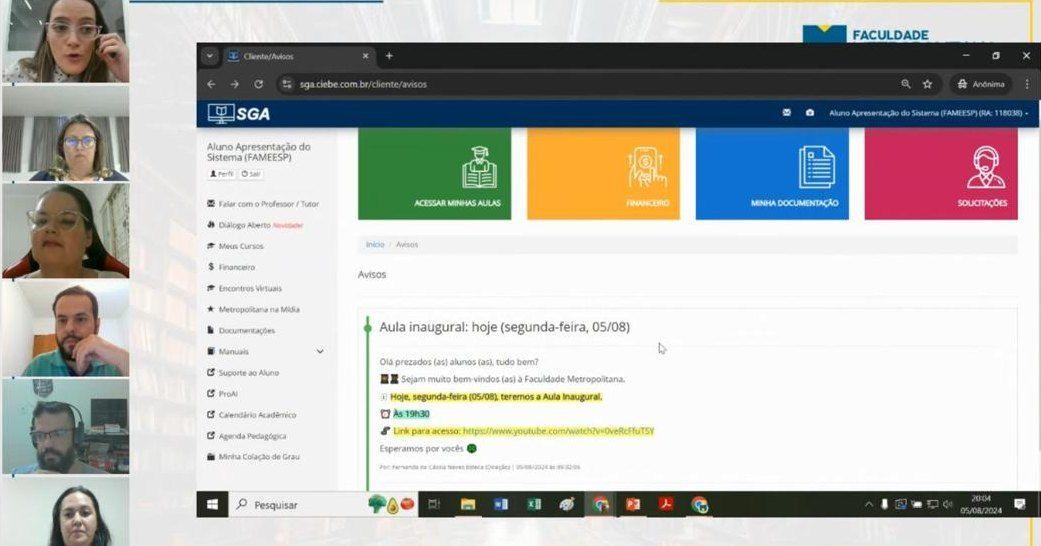Click the Perfil button in sidebar
Screen dimensions: 1041x546
pos(222,174)
